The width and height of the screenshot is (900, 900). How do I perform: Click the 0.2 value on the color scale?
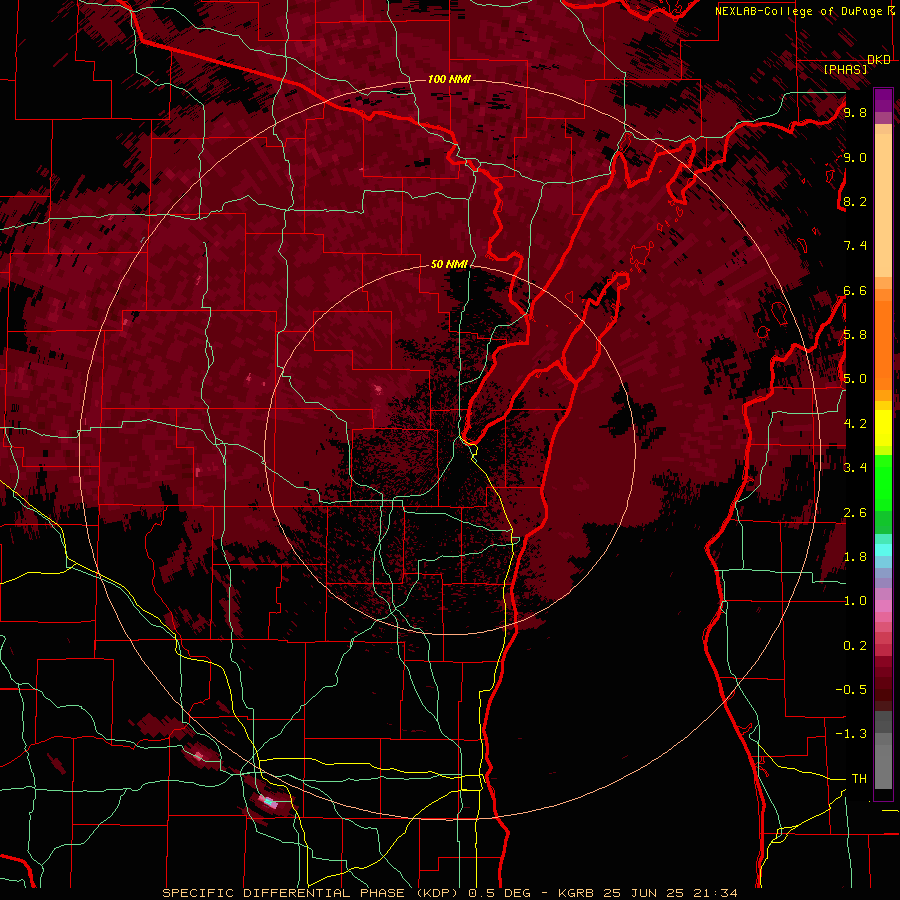pyautogui.click(x=855, y=646)
